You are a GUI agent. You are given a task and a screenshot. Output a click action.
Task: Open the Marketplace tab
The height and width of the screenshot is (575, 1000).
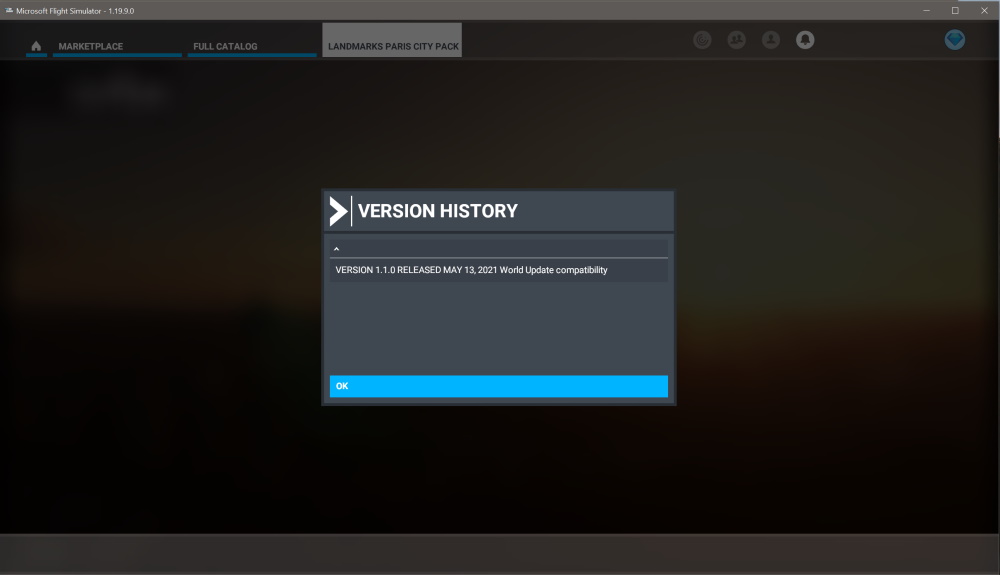coord(117,46)
